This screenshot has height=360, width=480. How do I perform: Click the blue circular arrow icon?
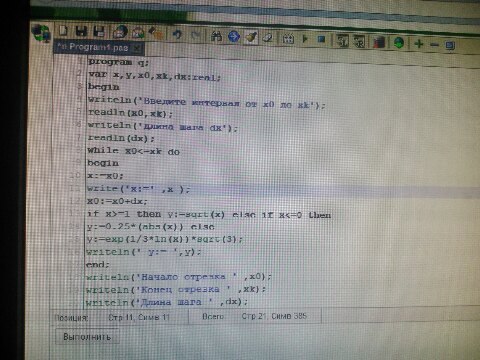point(234,36)
